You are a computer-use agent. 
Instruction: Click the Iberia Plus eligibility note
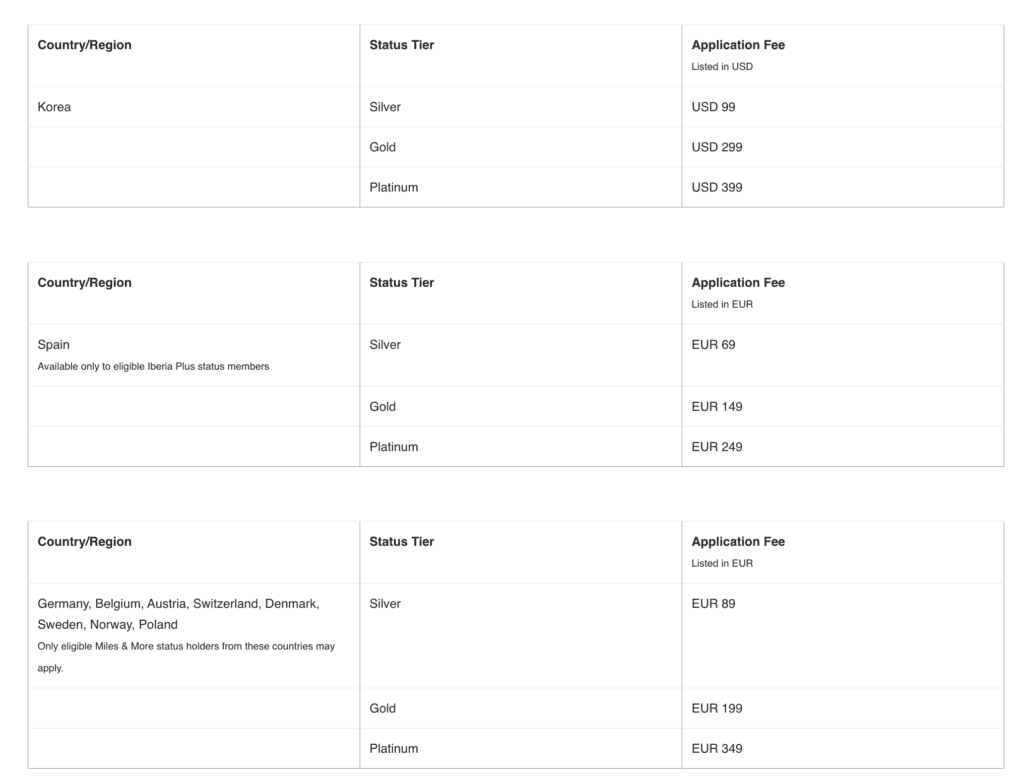click(153, 366)
